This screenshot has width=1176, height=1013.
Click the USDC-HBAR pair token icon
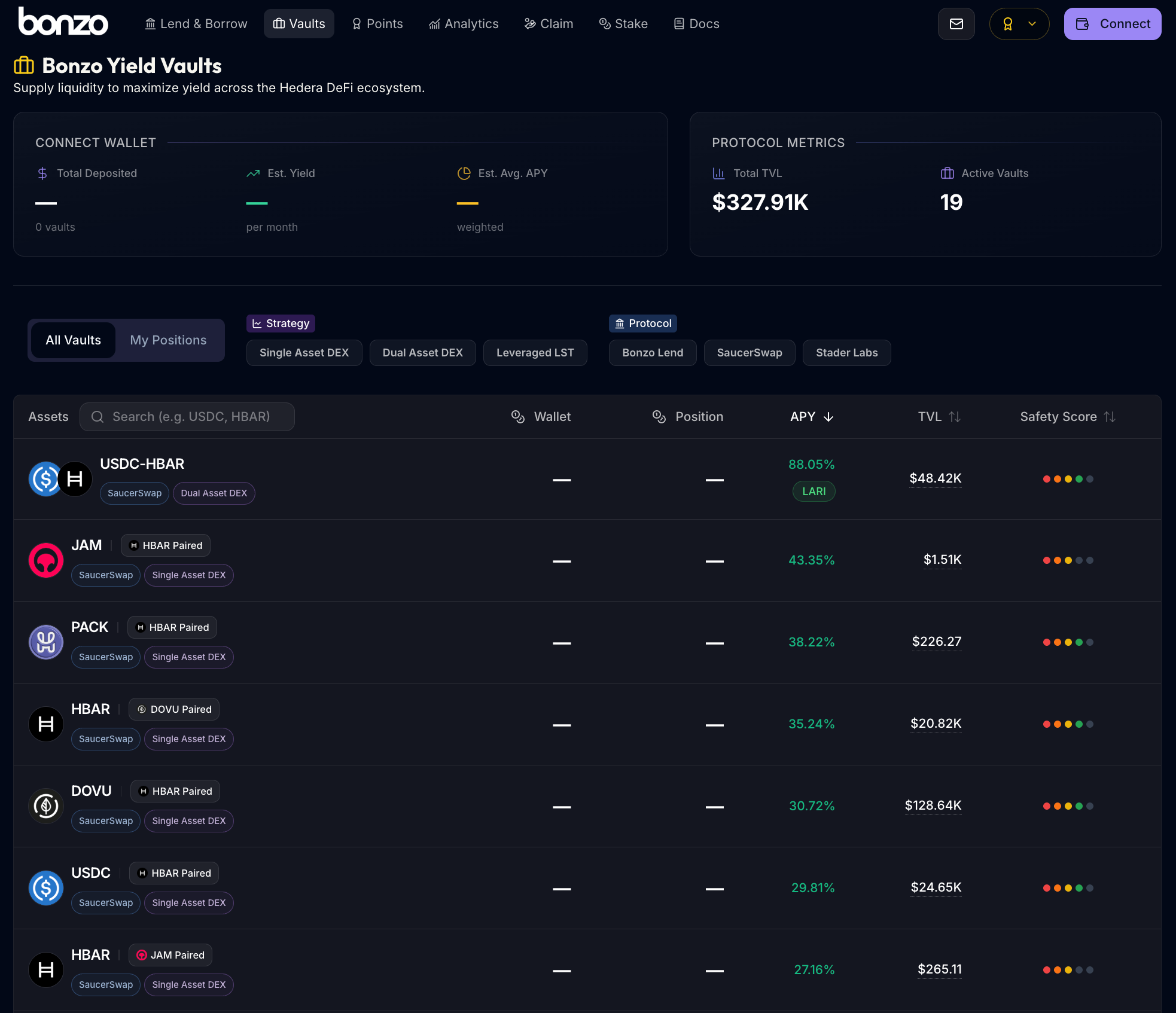[x=60, y=479]
